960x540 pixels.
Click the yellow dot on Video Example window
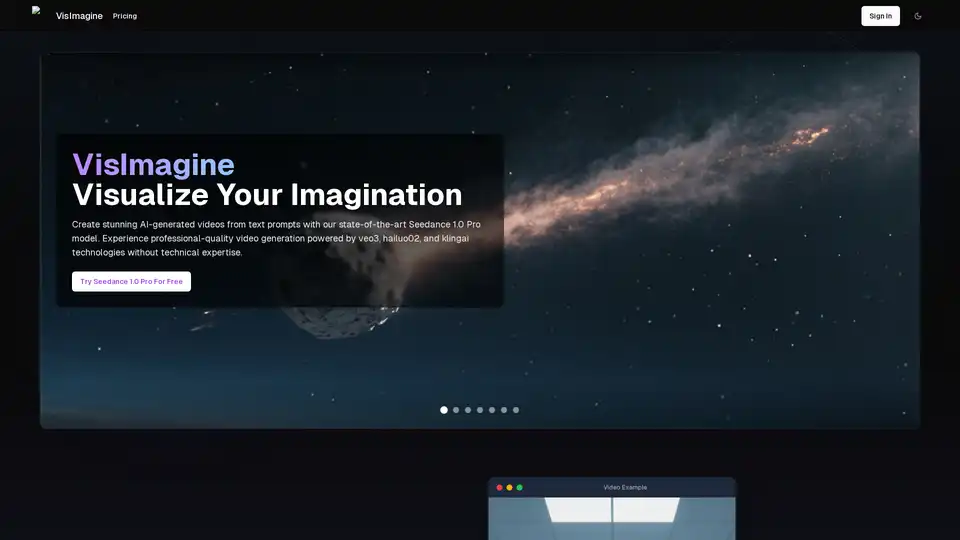point(509,487)
